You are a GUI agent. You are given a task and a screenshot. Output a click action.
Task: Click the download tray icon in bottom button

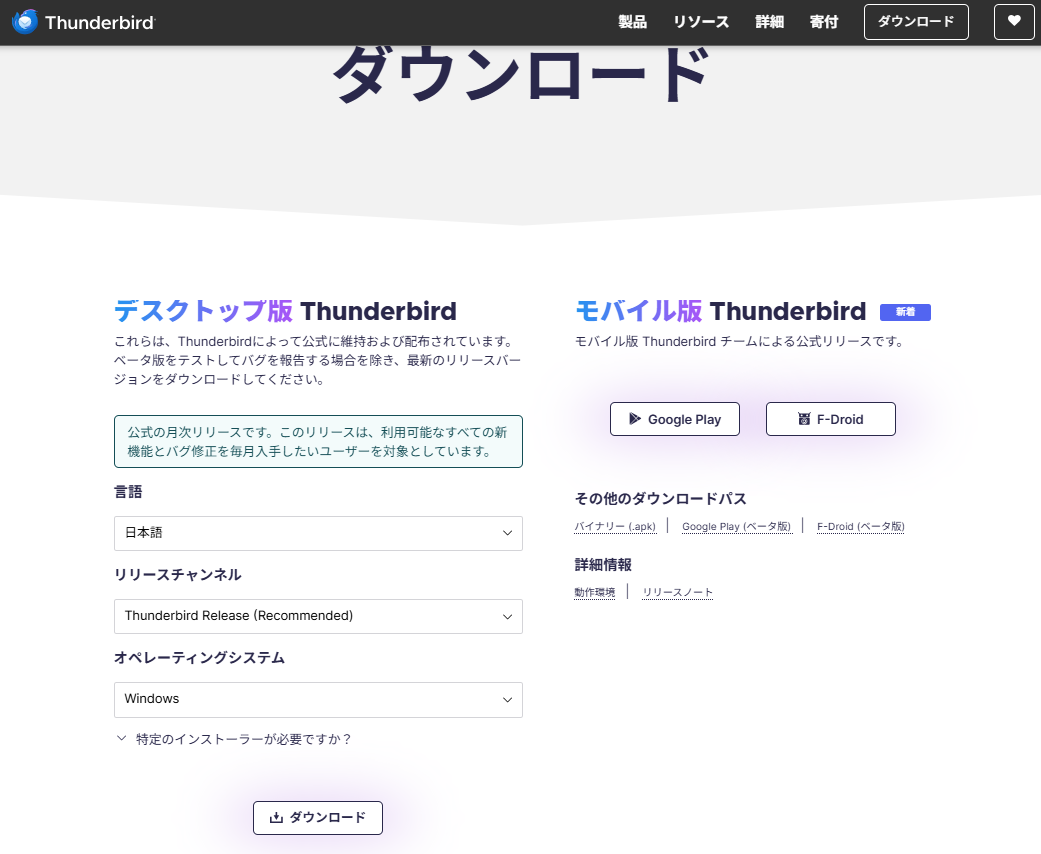pyautogui.click(x=276, y=817)
